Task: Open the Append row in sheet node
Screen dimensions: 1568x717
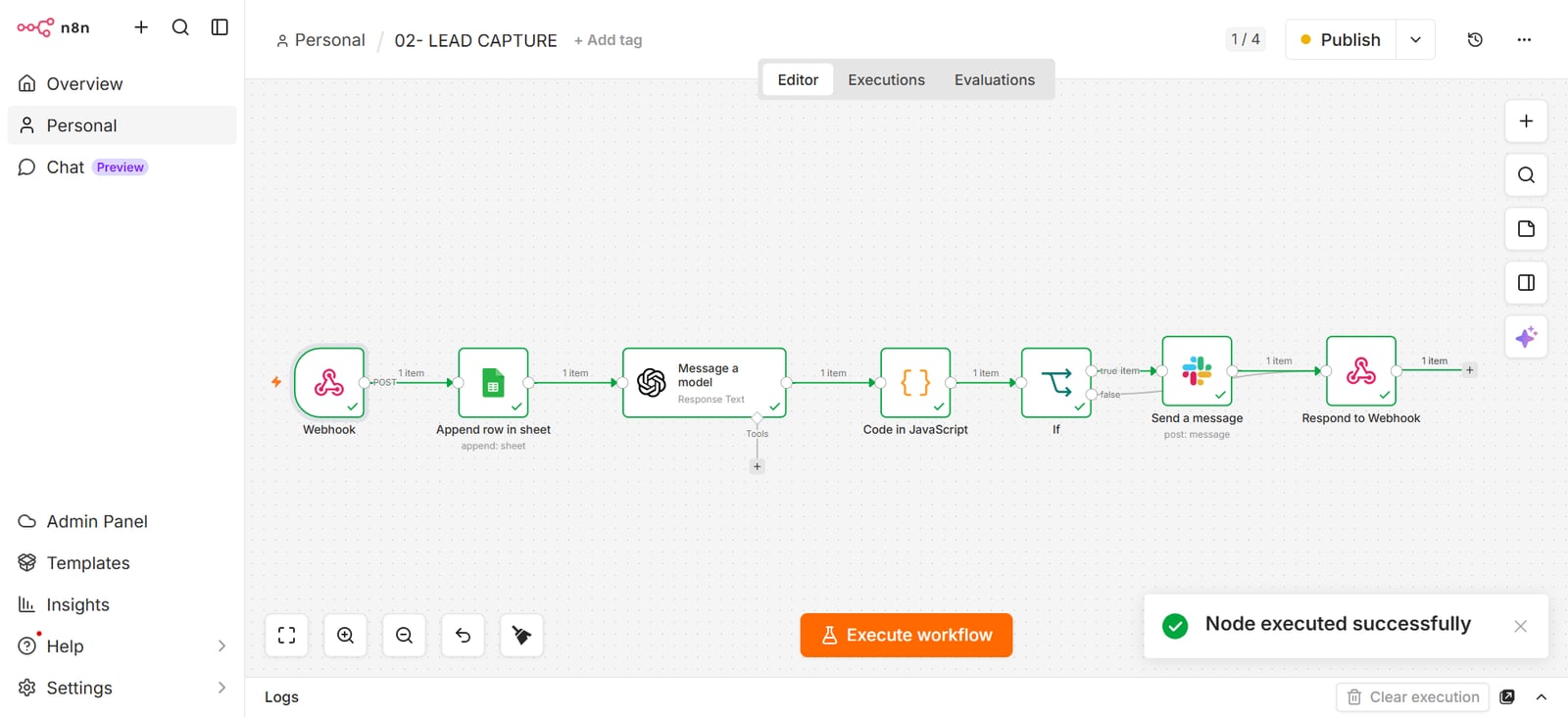Action: [493, 383]
